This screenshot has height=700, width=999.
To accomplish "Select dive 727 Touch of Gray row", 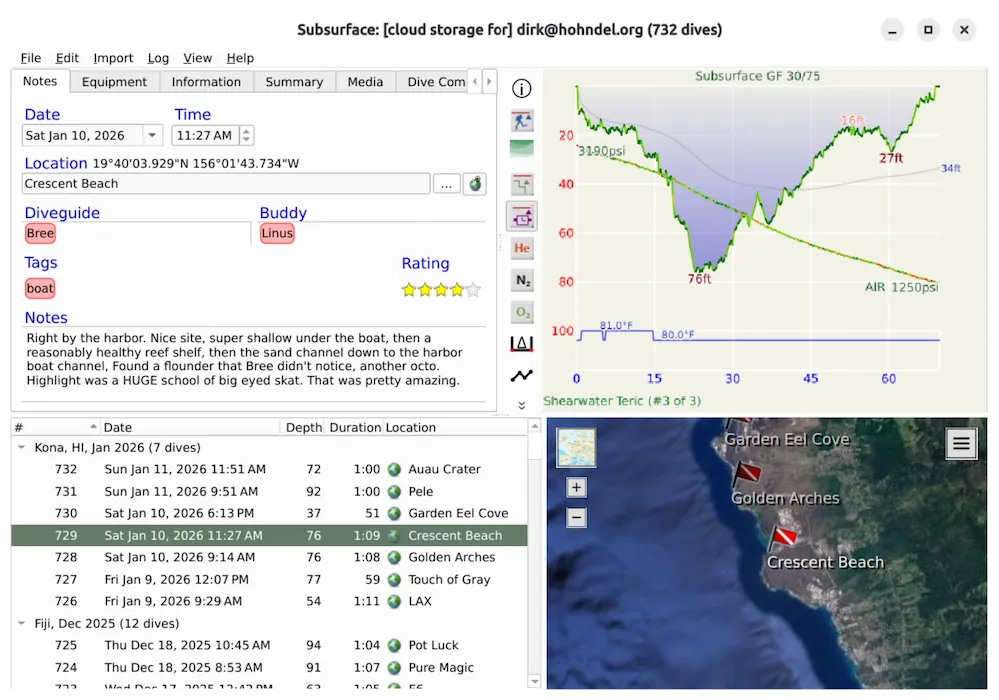I will click(269, 580).
